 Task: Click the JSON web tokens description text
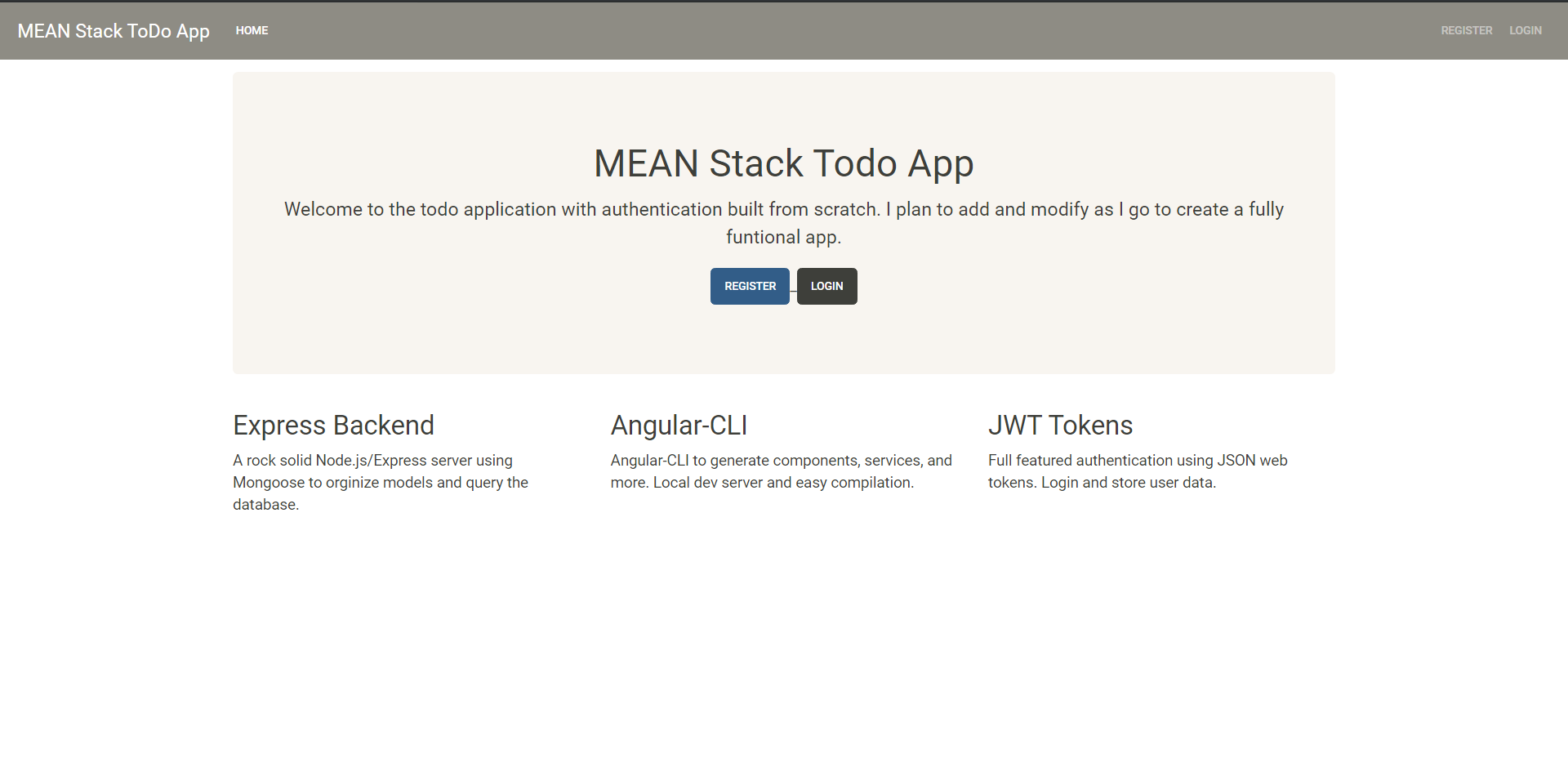pos(1137,471)
